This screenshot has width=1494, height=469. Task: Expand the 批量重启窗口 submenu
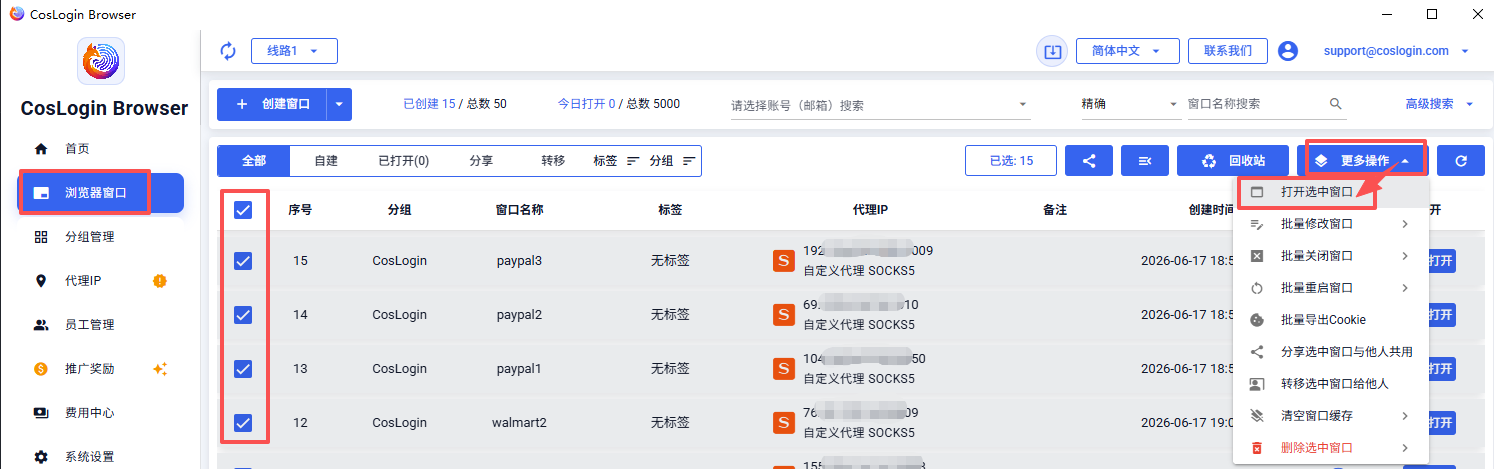point(1332,288)
